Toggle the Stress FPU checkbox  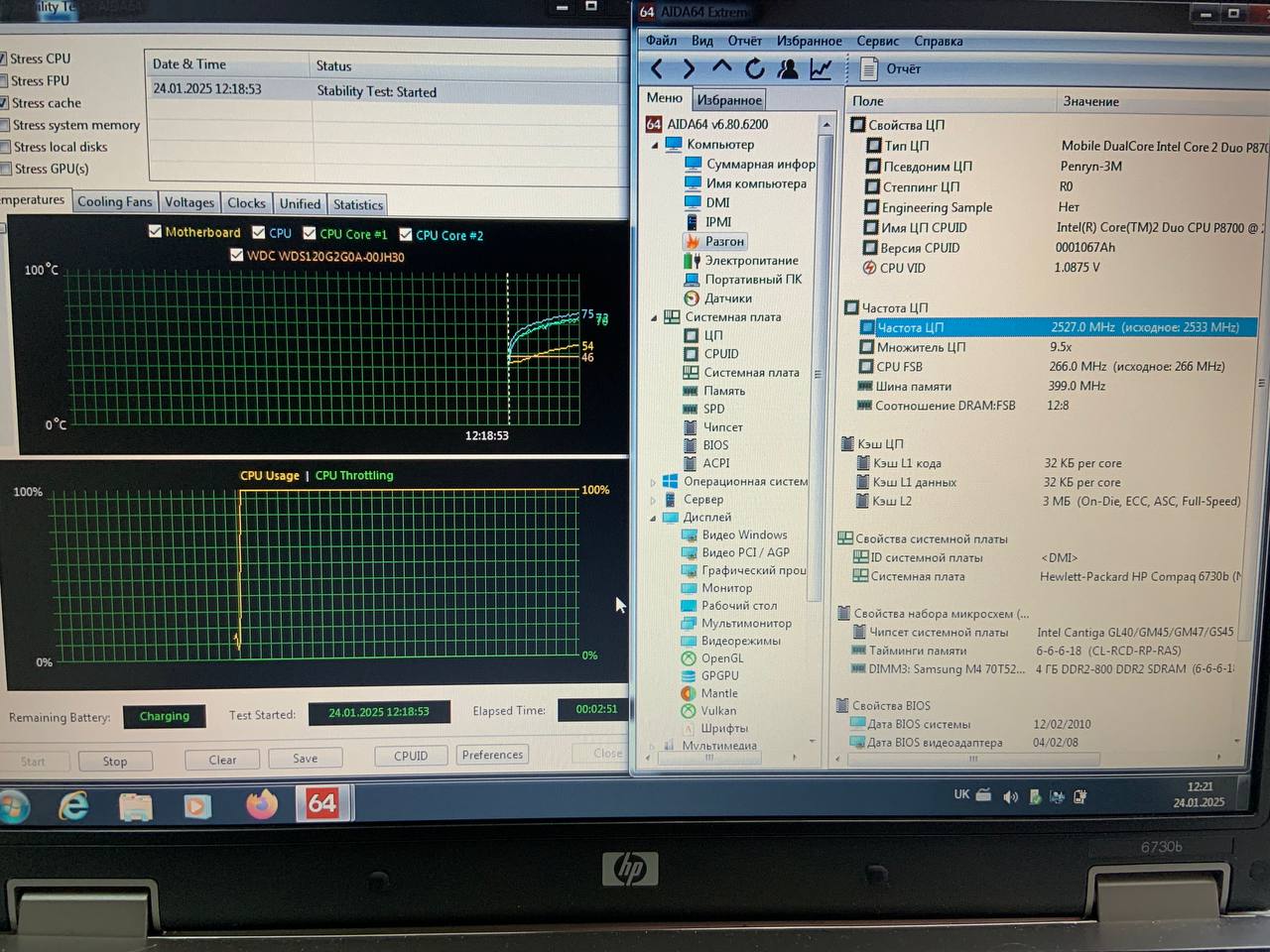[x=3, y=80]
